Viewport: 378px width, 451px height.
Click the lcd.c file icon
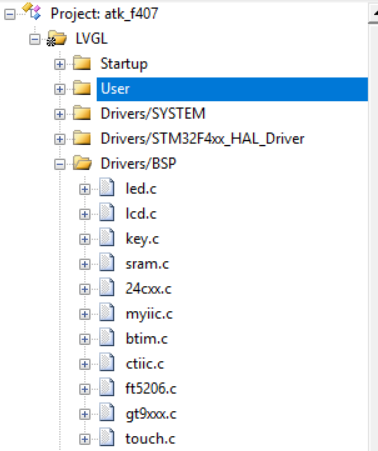point(107,212)
